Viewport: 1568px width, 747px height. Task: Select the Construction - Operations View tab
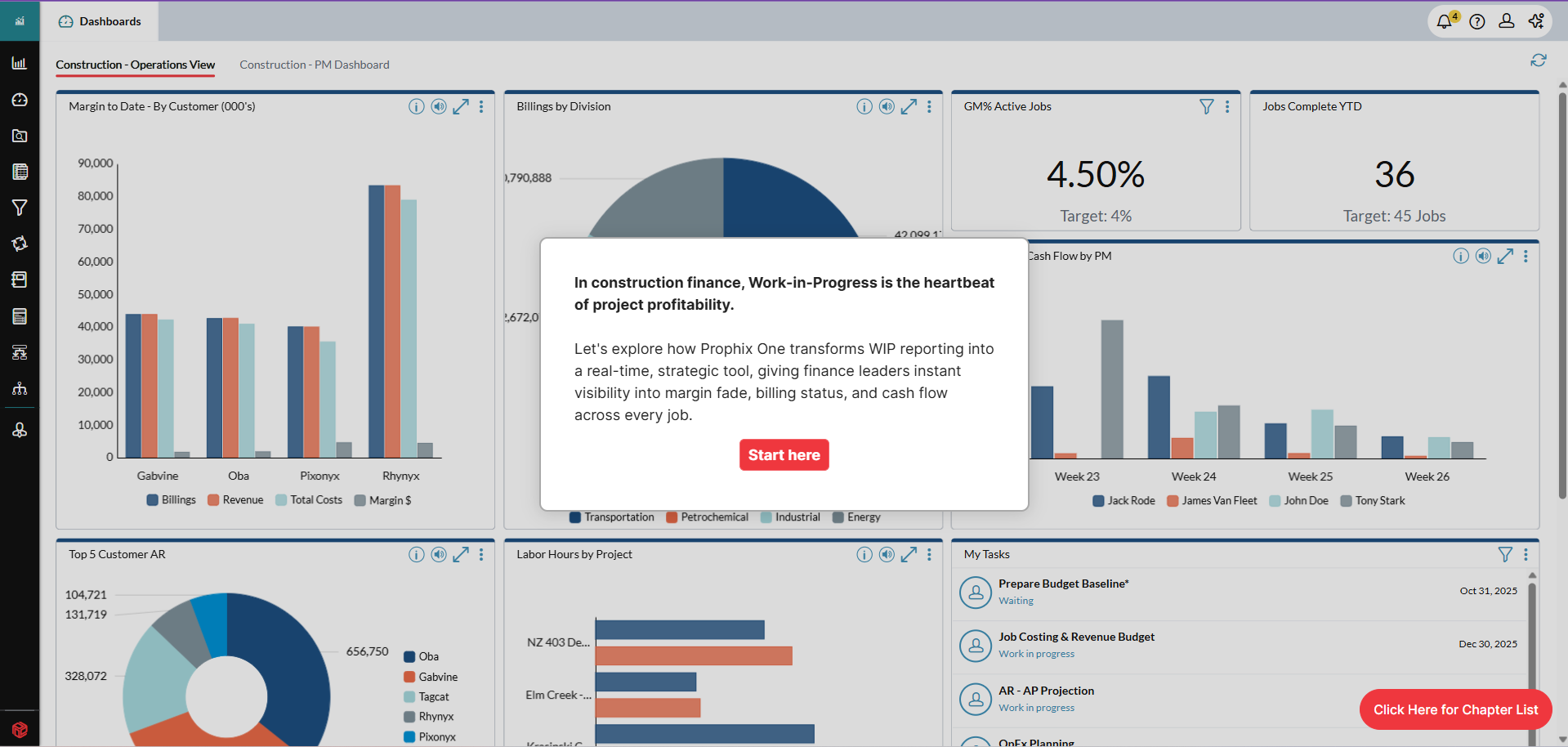pyautogui.click(x=135, y=65)
